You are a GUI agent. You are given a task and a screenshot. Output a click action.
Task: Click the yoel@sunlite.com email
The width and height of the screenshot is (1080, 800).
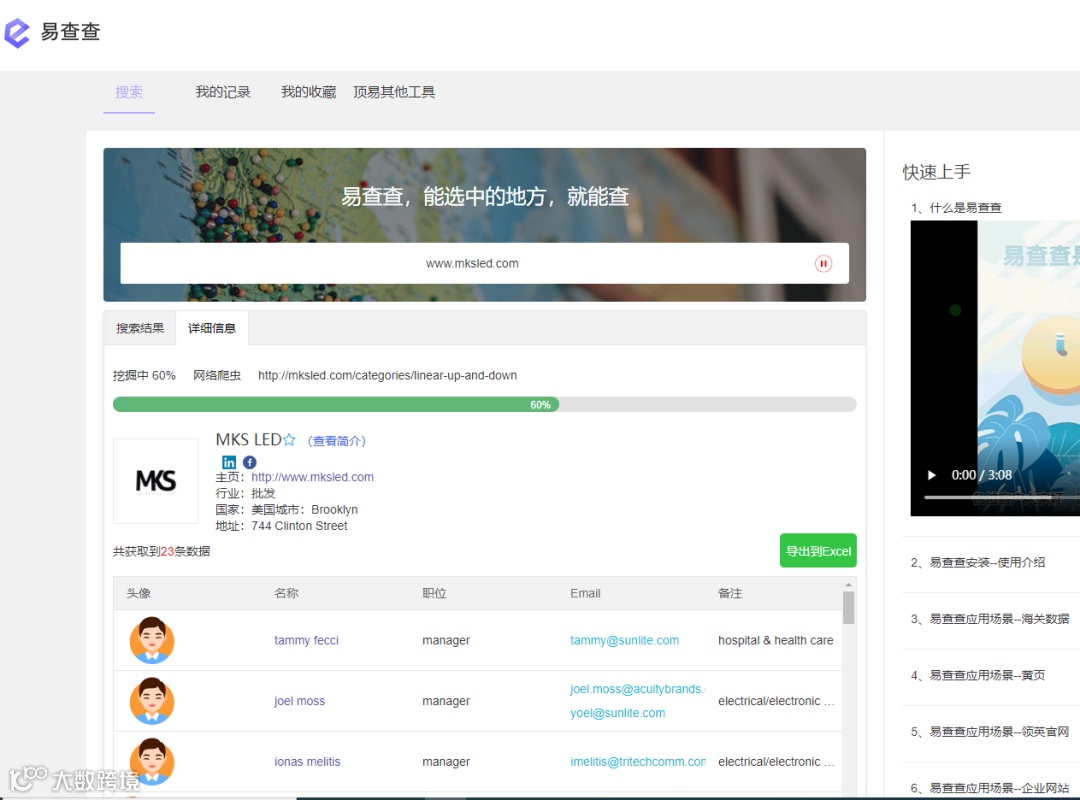point(618,713)
